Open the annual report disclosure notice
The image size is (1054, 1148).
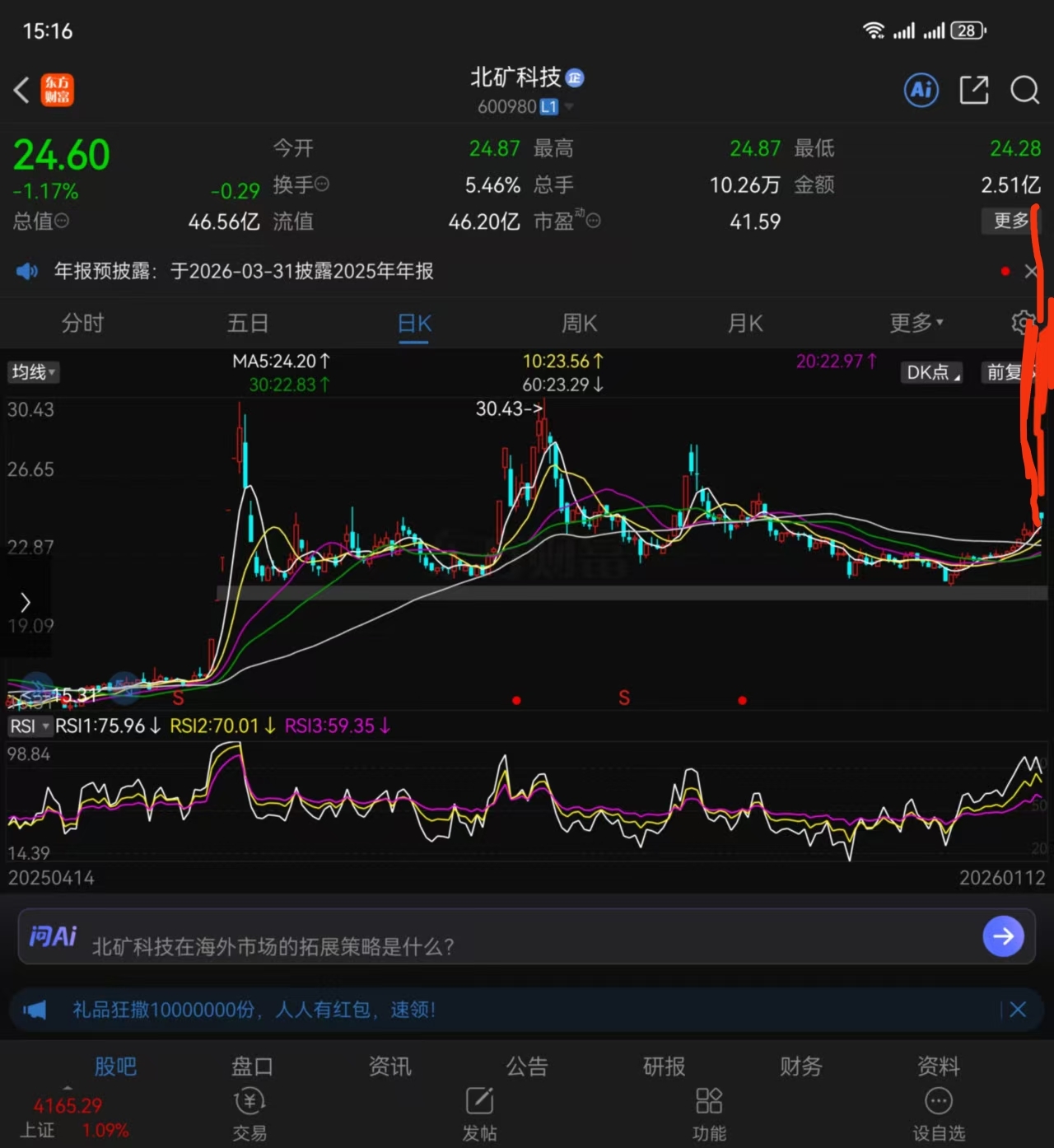pos(244,271)
